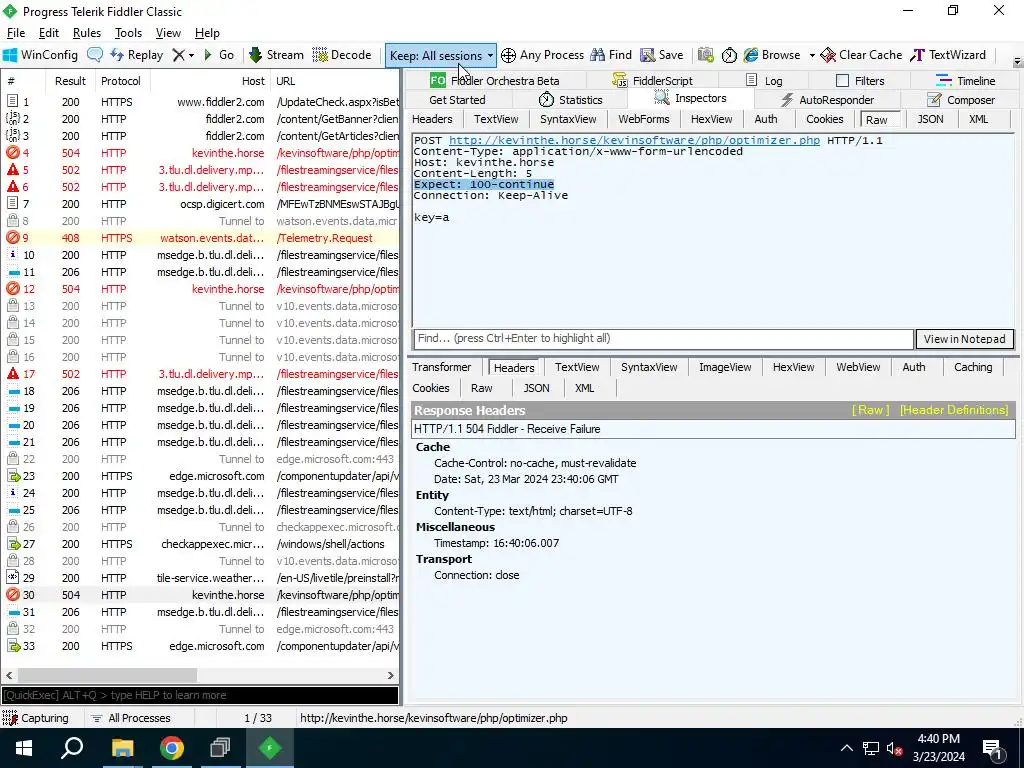The height and width of the screenshot is (768, 1024).
Task: Sort sessions by Protocol column
Action: 121,81
